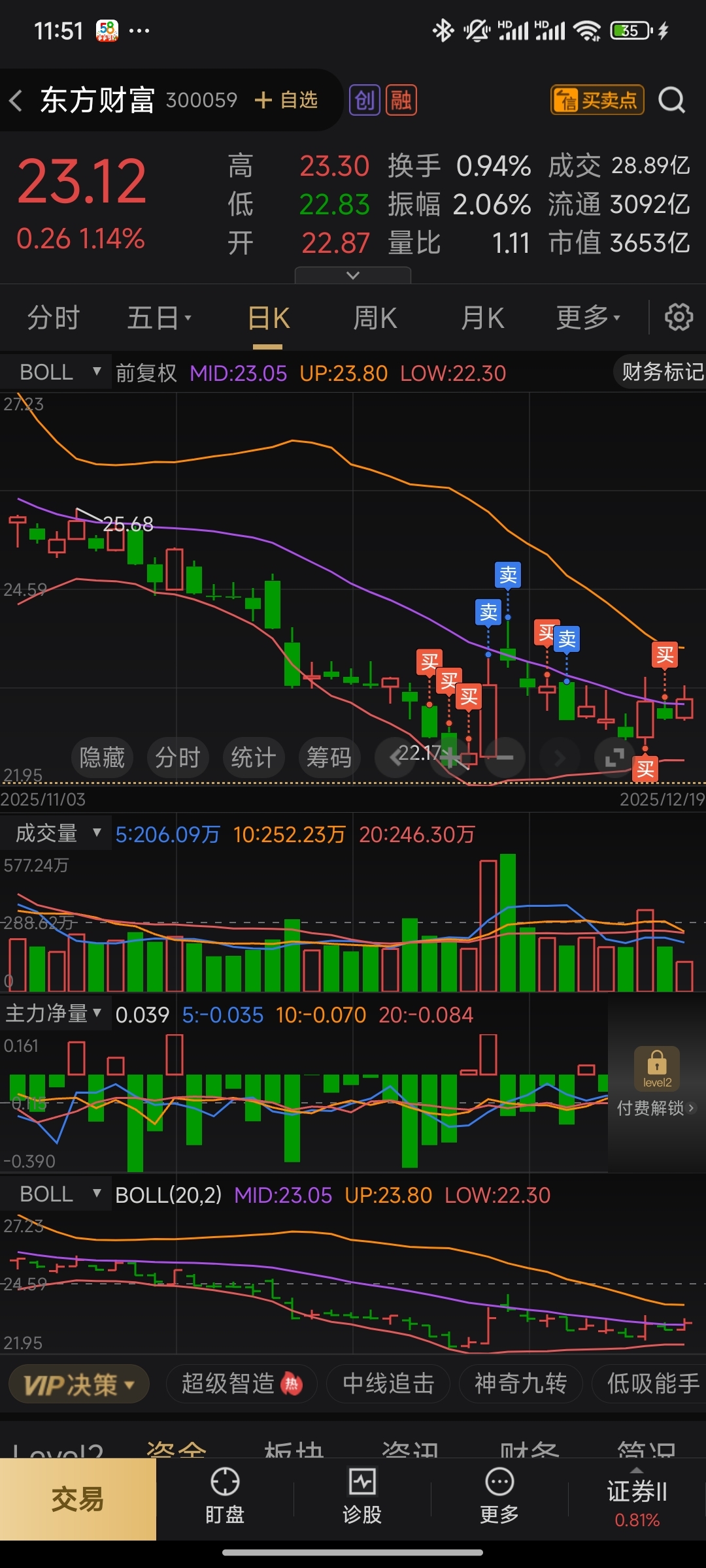Toggle the 财务标记 button
This screenshot has width=706, height=1568.
(660, 372)
